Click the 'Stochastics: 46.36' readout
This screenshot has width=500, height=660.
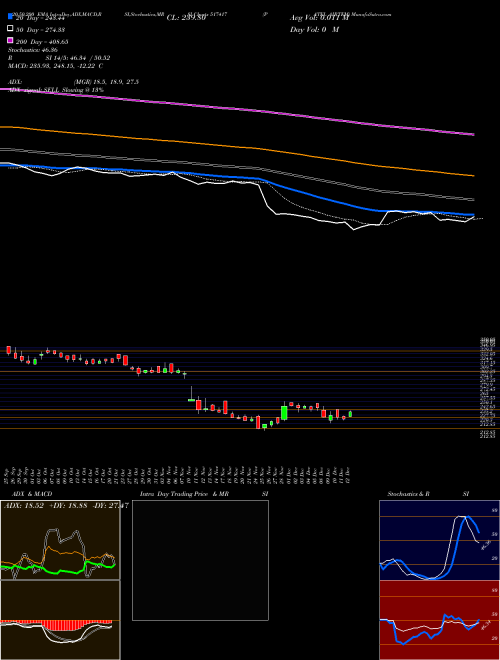(x=32, y=50)
